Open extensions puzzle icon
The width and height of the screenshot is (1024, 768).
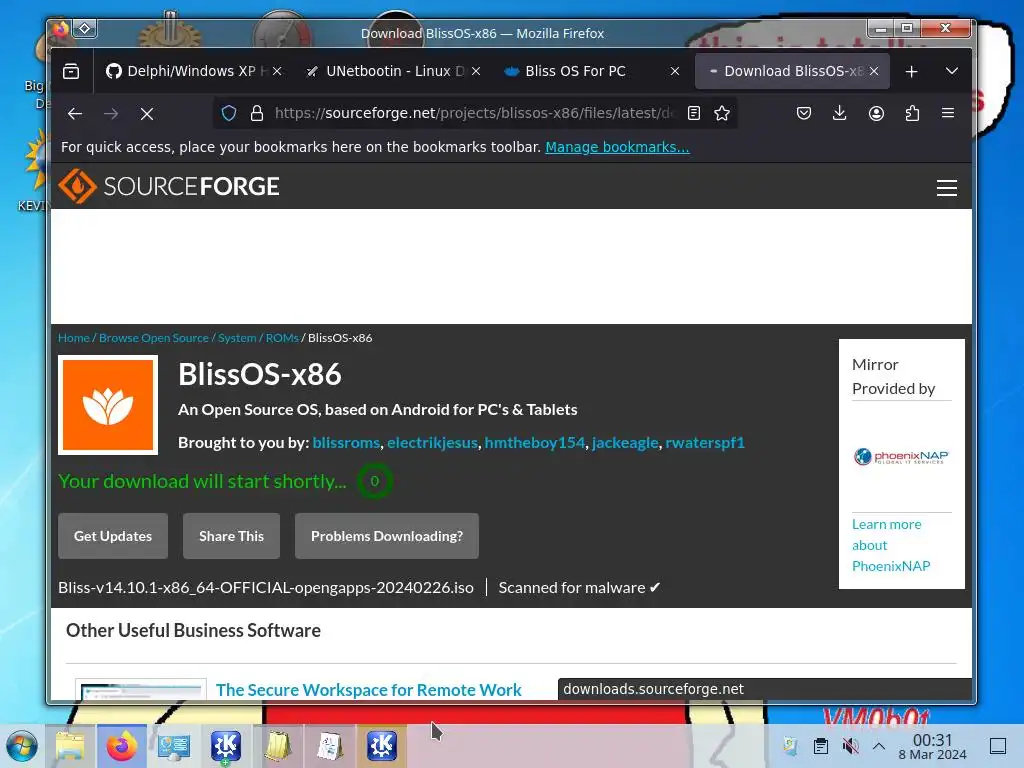pos(912,114)
